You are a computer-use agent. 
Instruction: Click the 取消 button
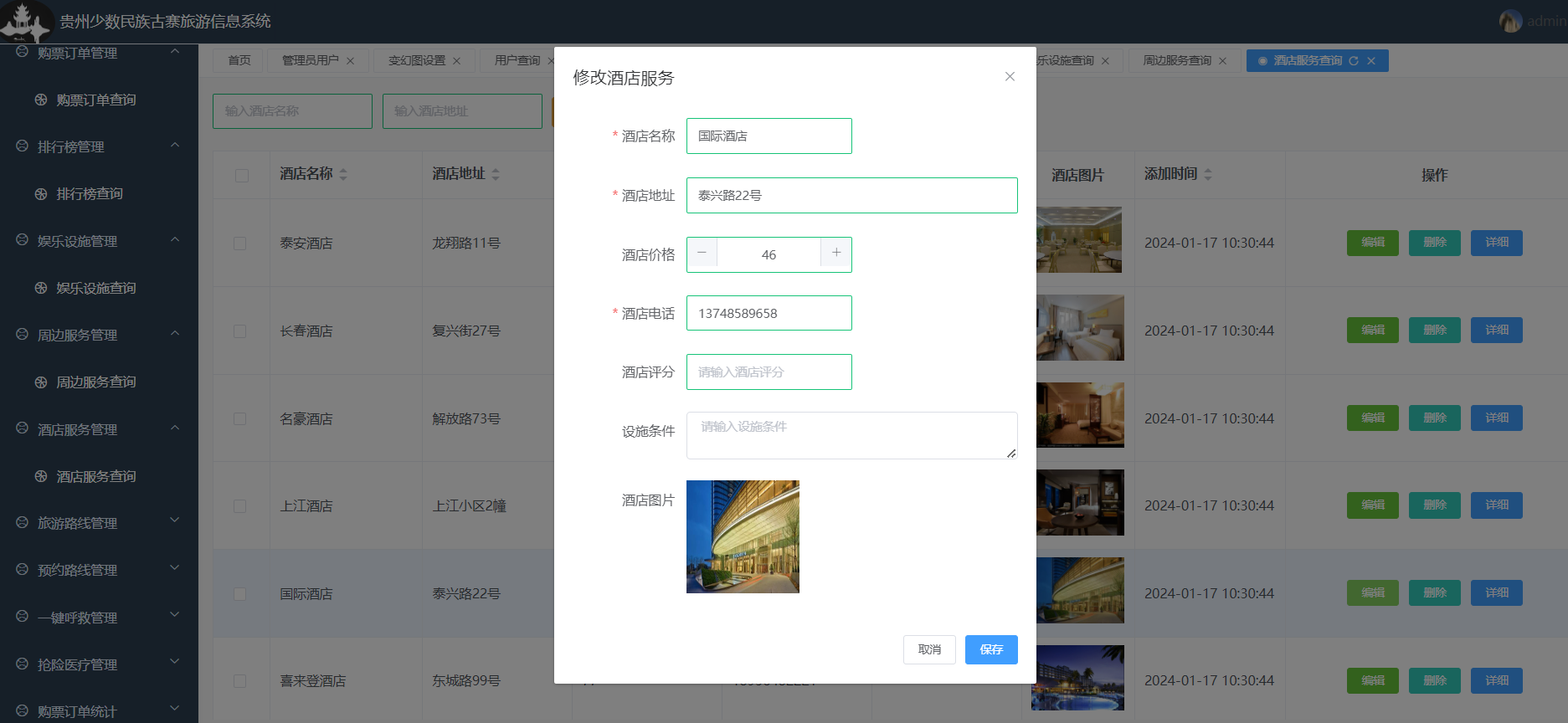(x=929, y=649)
